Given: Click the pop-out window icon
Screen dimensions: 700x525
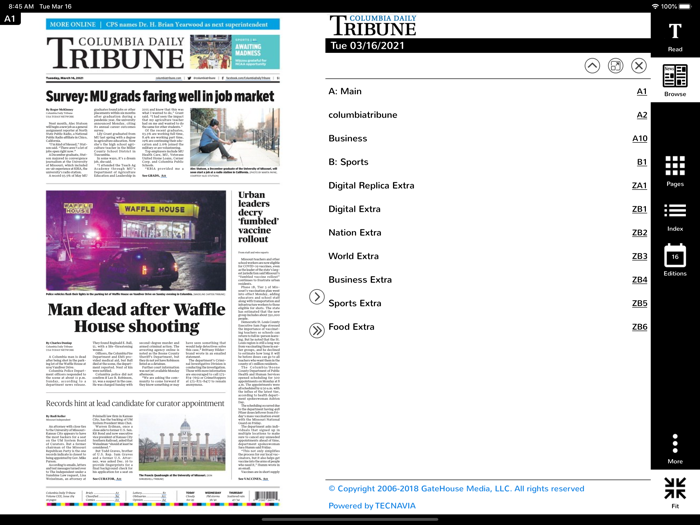Looking at the screenshot, I should pos(615,66).
